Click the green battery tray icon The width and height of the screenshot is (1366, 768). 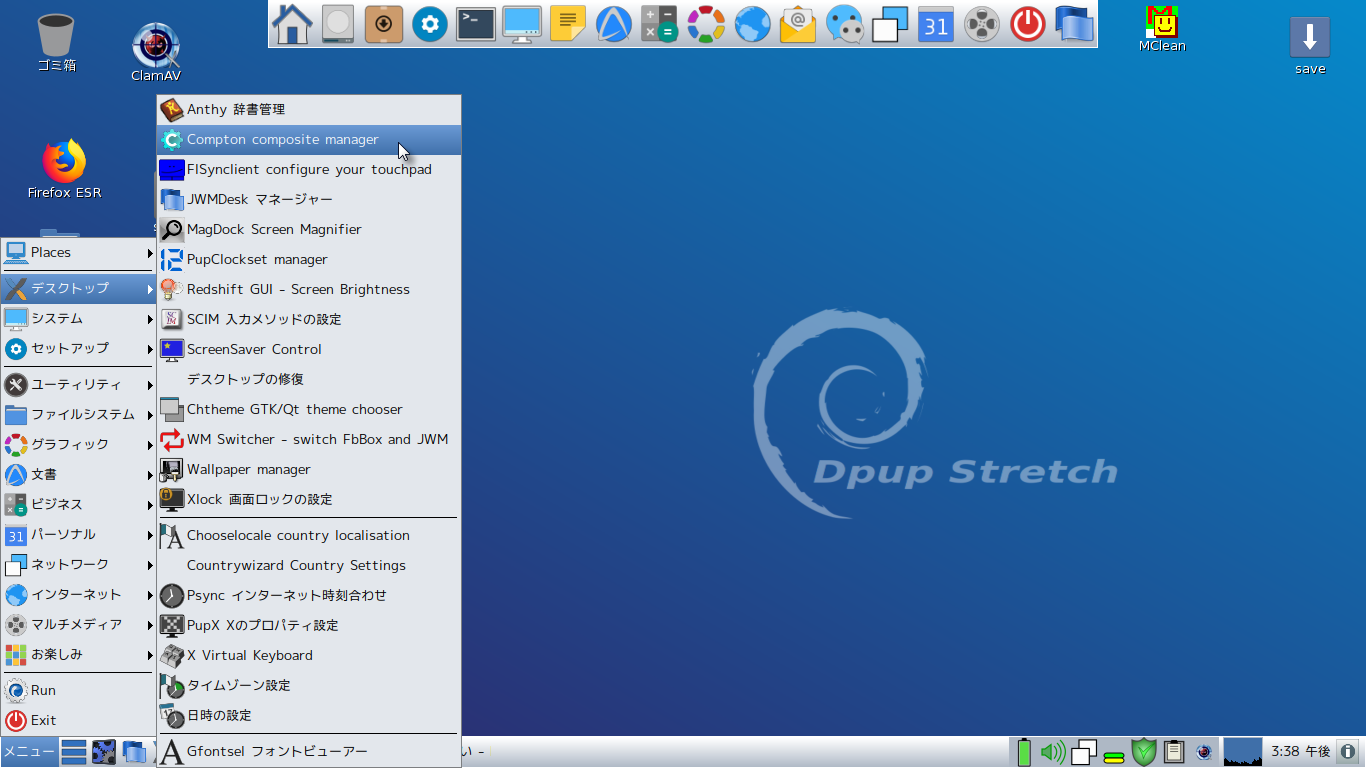[1024, 752]
